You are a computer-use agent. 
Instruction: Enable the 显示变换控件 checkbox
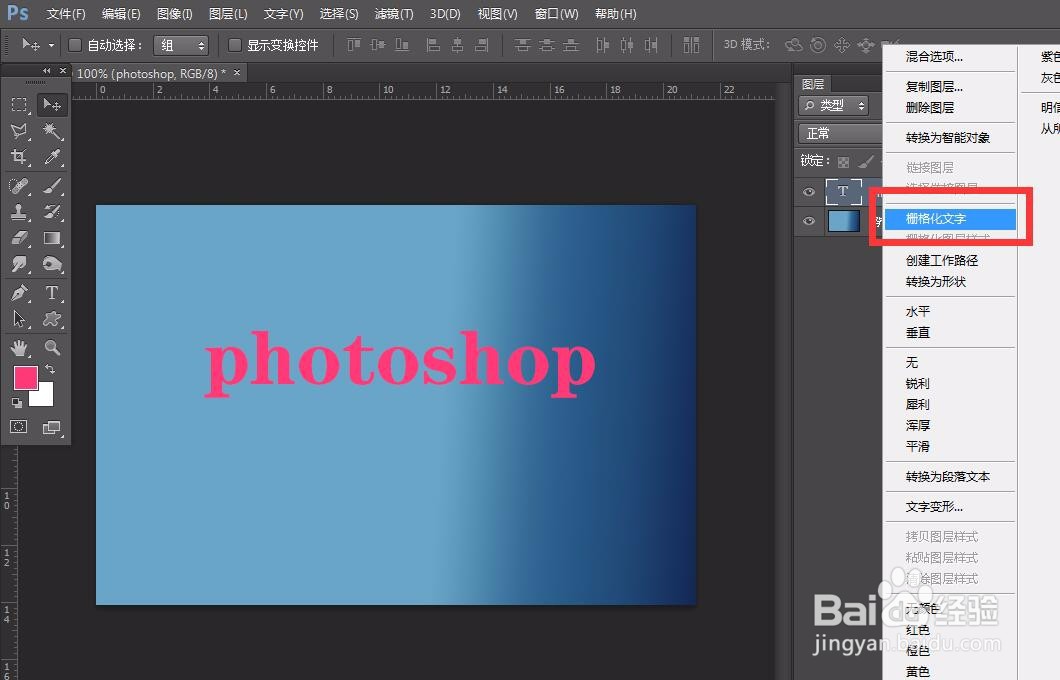coord(235,45)
